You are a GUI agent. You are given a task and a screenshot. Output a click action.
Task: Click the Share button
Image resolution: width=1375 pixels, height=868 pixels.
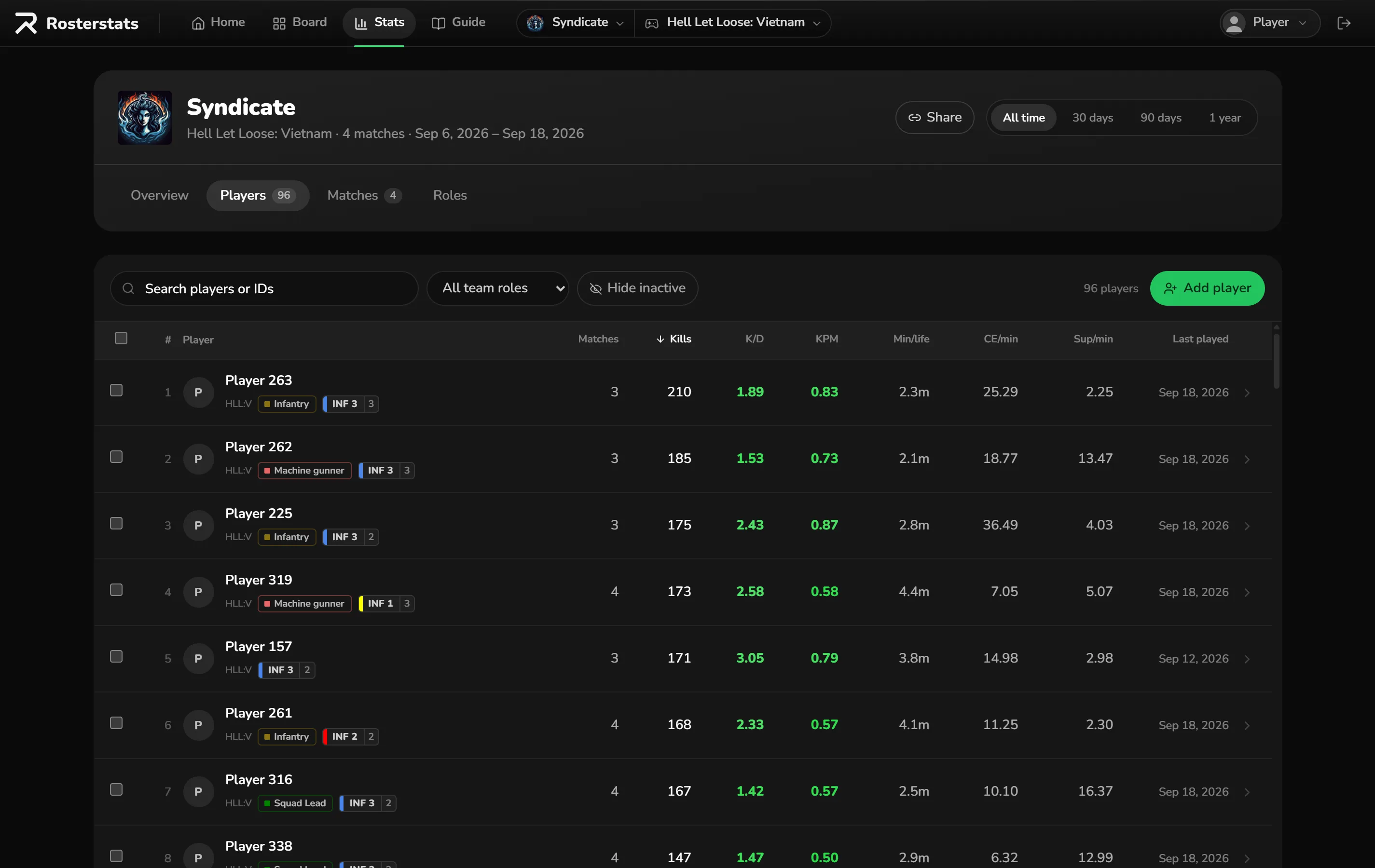(934, 118)
